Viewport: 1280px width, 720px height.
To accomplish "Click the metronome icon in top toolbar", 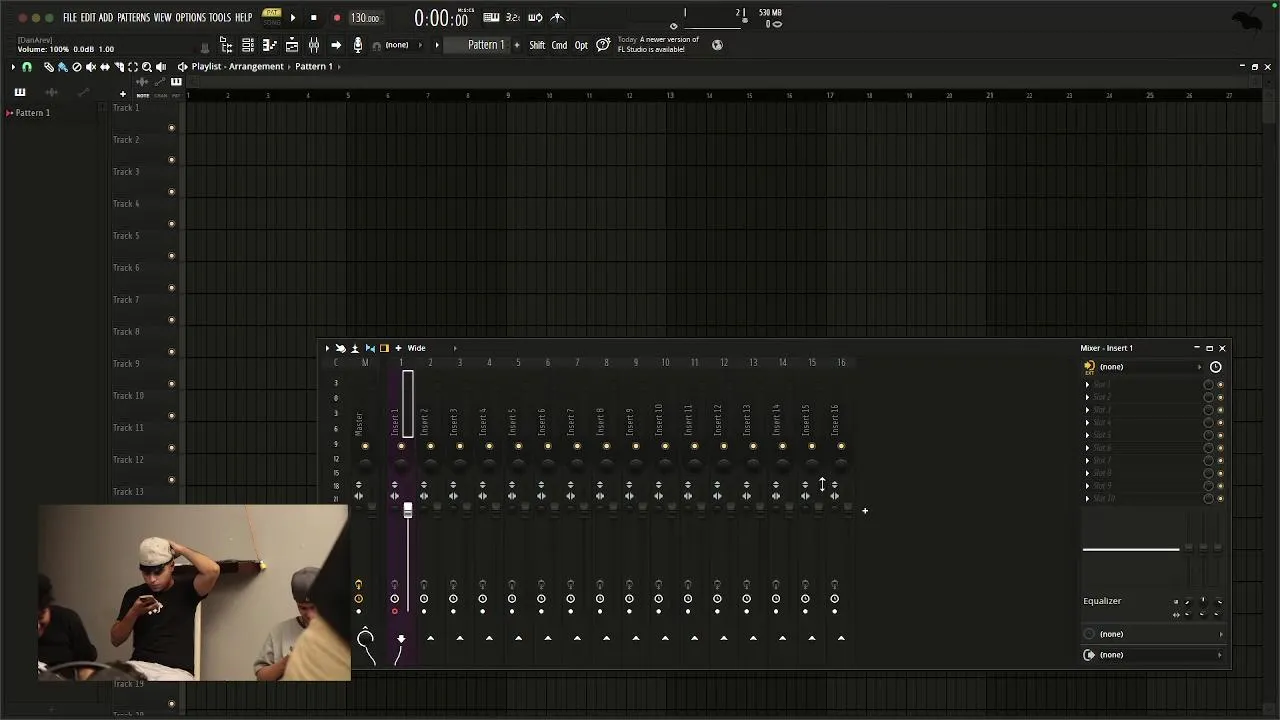I will tap(557, 17).
